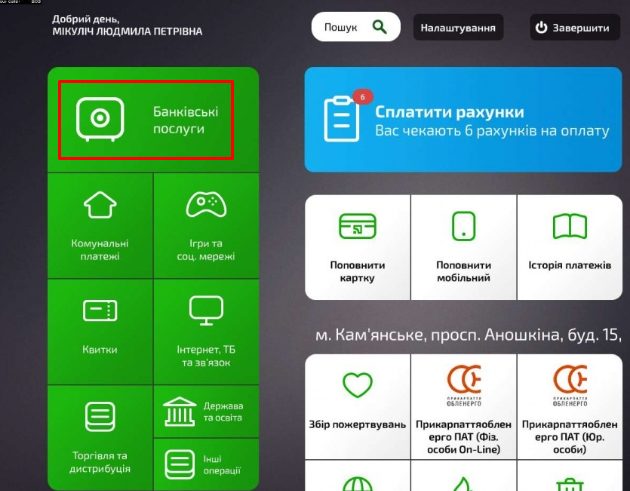Open Історія платежів book tile
This screenshot has width=630, height=491.
tap(569, 246)
